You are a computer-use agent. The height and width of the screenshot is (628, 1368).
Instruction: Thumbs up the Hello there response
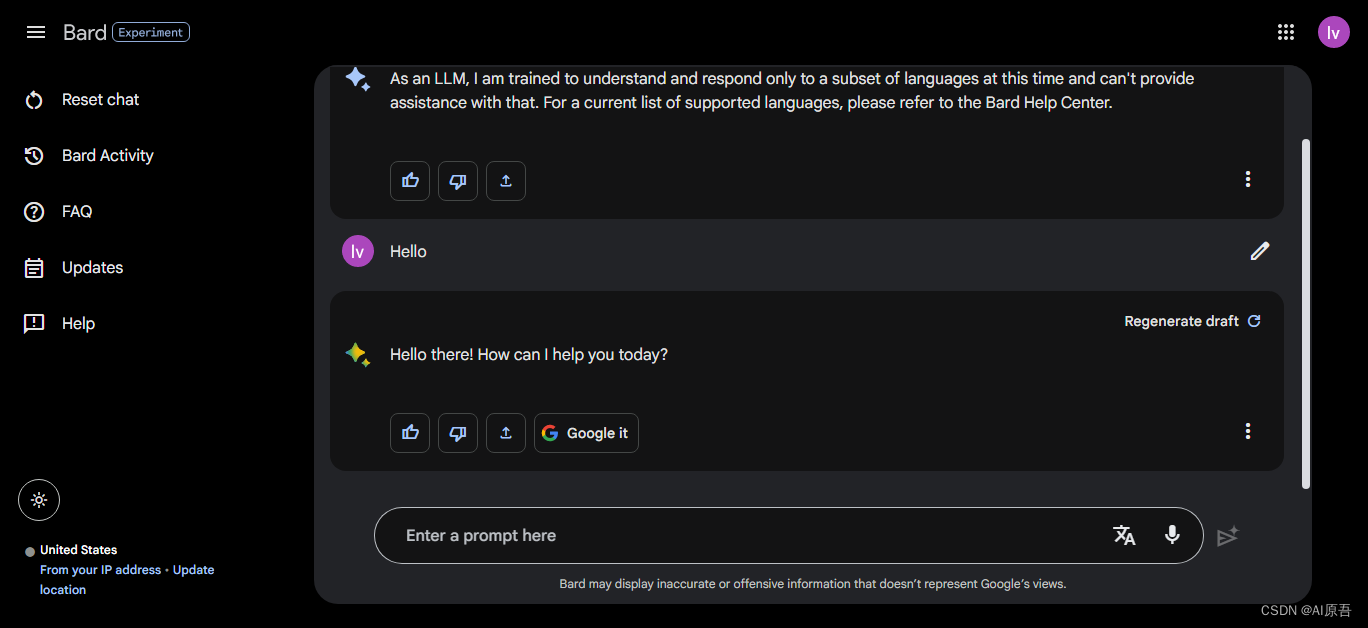410,433
